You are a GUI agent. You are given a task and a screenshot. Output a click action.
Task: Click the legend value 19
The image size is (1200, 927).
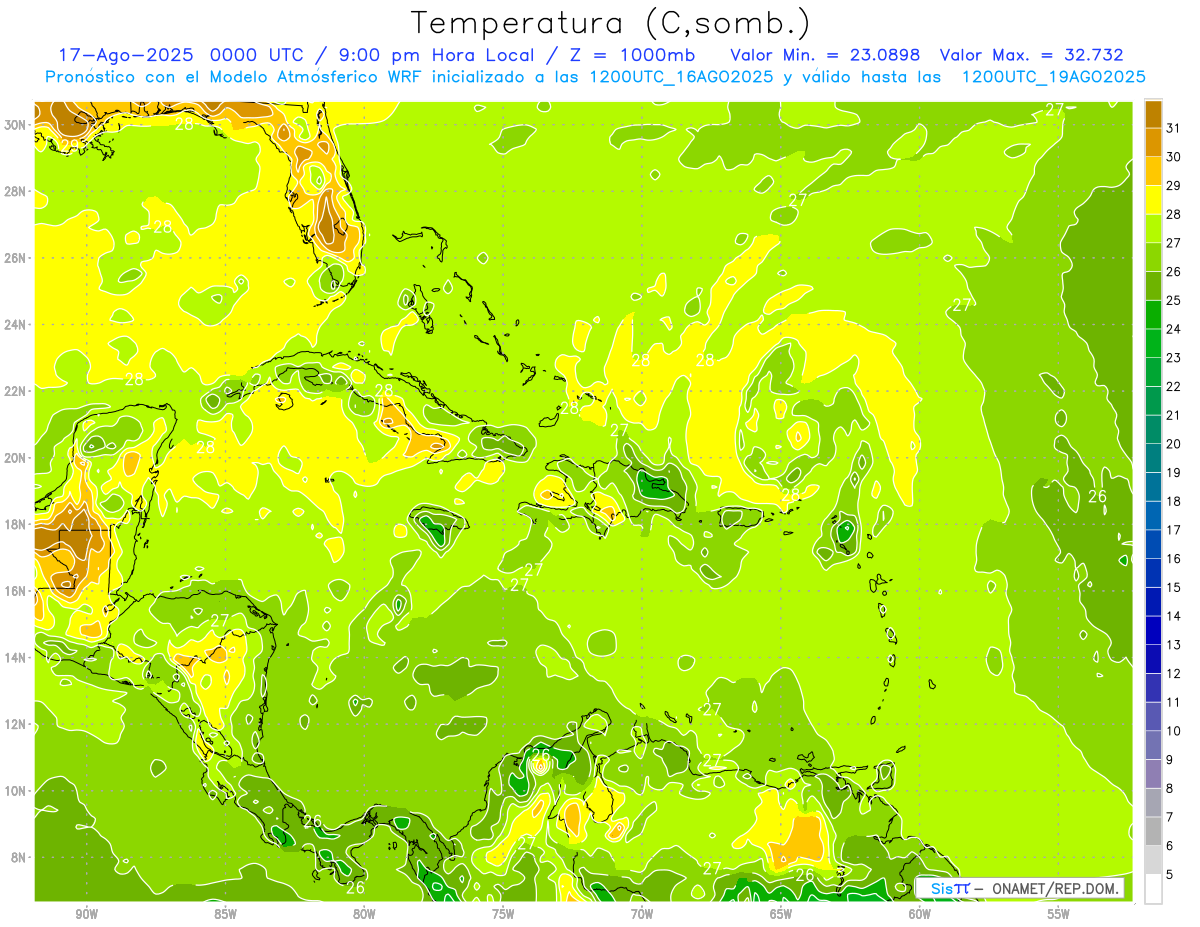click(1174, 473)
